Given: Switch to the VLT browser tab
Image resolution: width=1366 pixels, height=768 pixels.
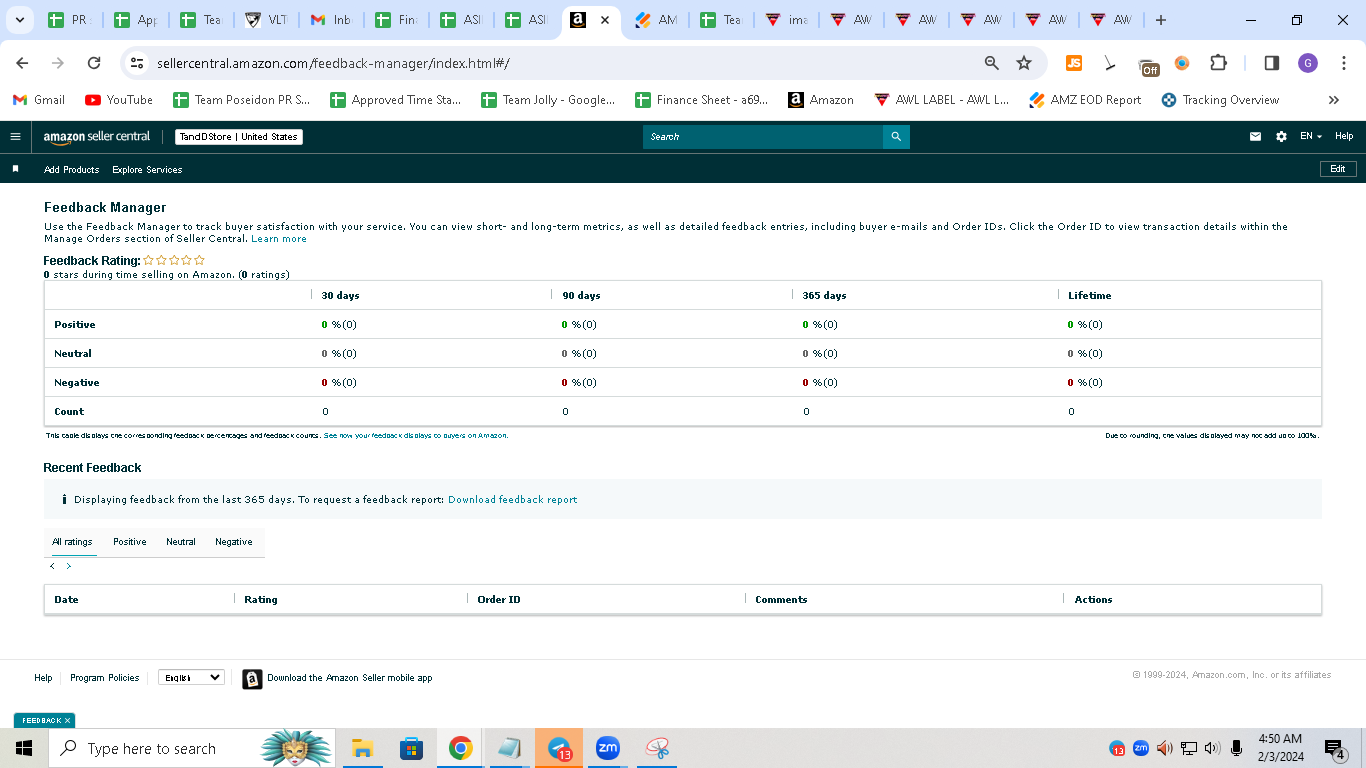Looking at the screenshot, I should (265, 20).
